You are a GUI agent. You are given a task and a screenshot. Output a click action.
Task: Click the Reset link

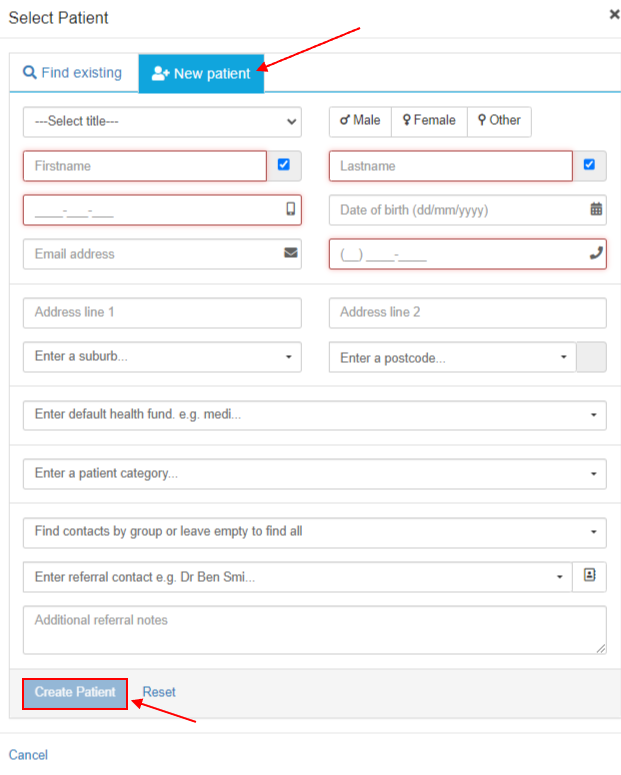[x=159, y=692]
